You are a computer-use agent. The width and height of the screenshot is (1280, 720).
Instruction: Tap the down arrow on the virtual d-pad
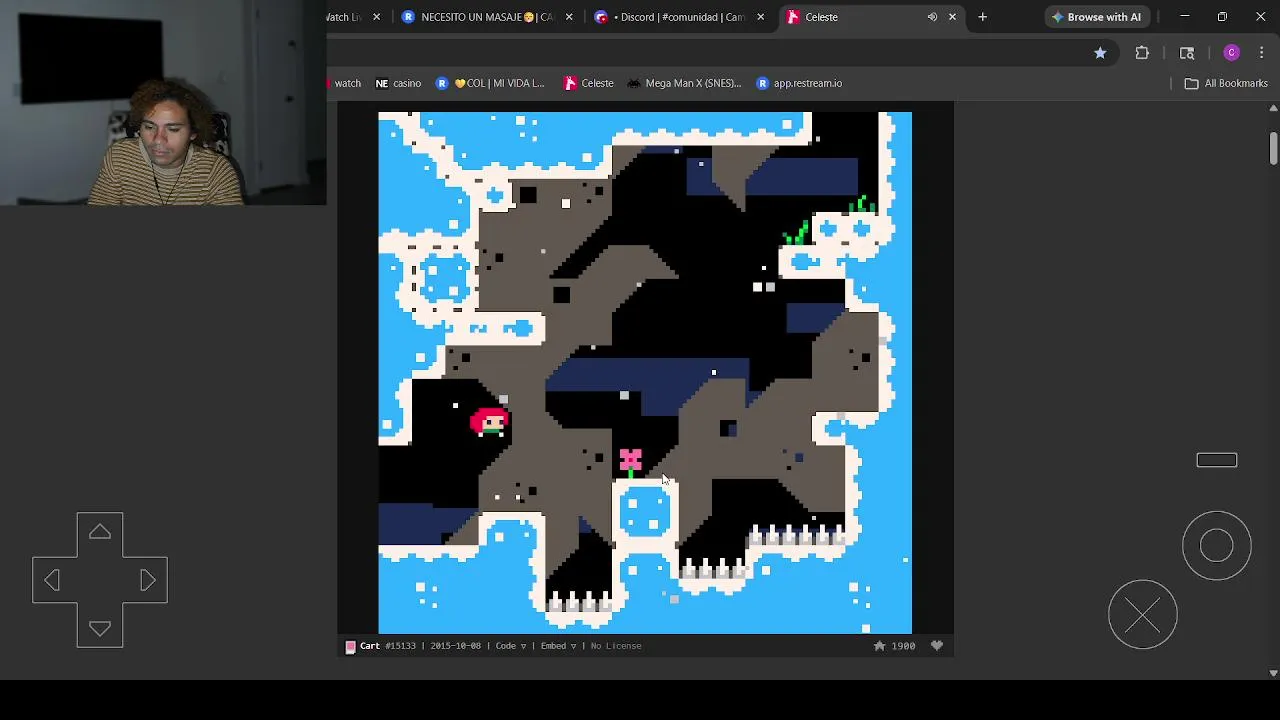(x=100, y=628)
